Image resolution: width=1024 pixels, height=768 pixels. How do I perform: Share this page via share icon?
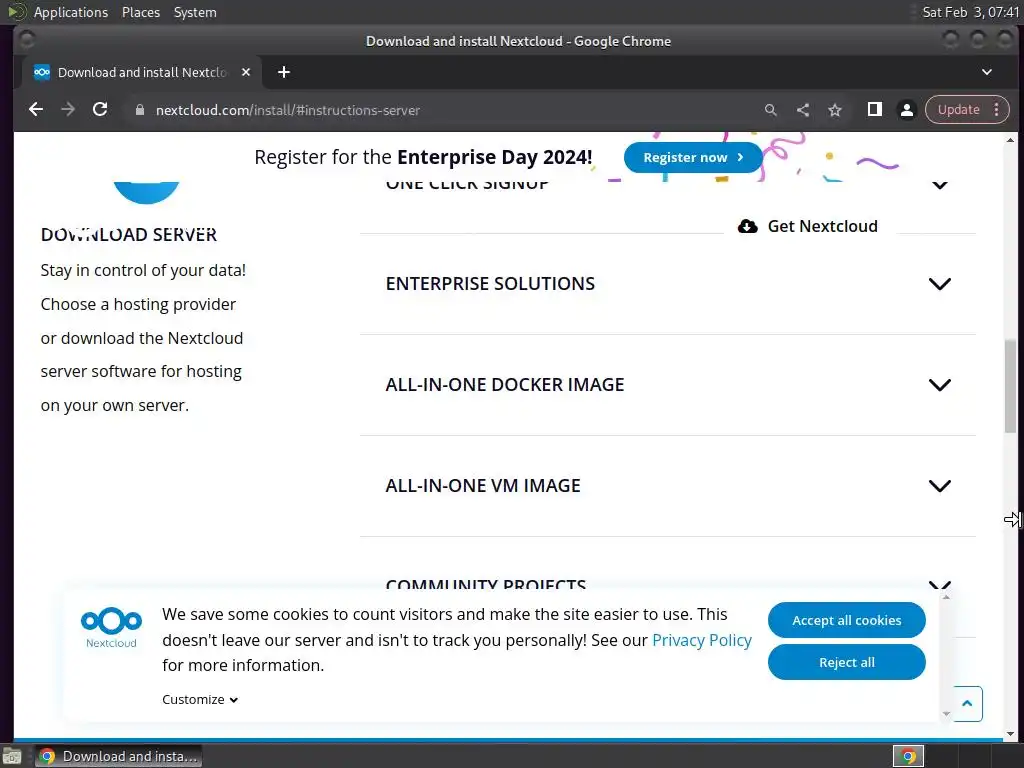(803, 110)
